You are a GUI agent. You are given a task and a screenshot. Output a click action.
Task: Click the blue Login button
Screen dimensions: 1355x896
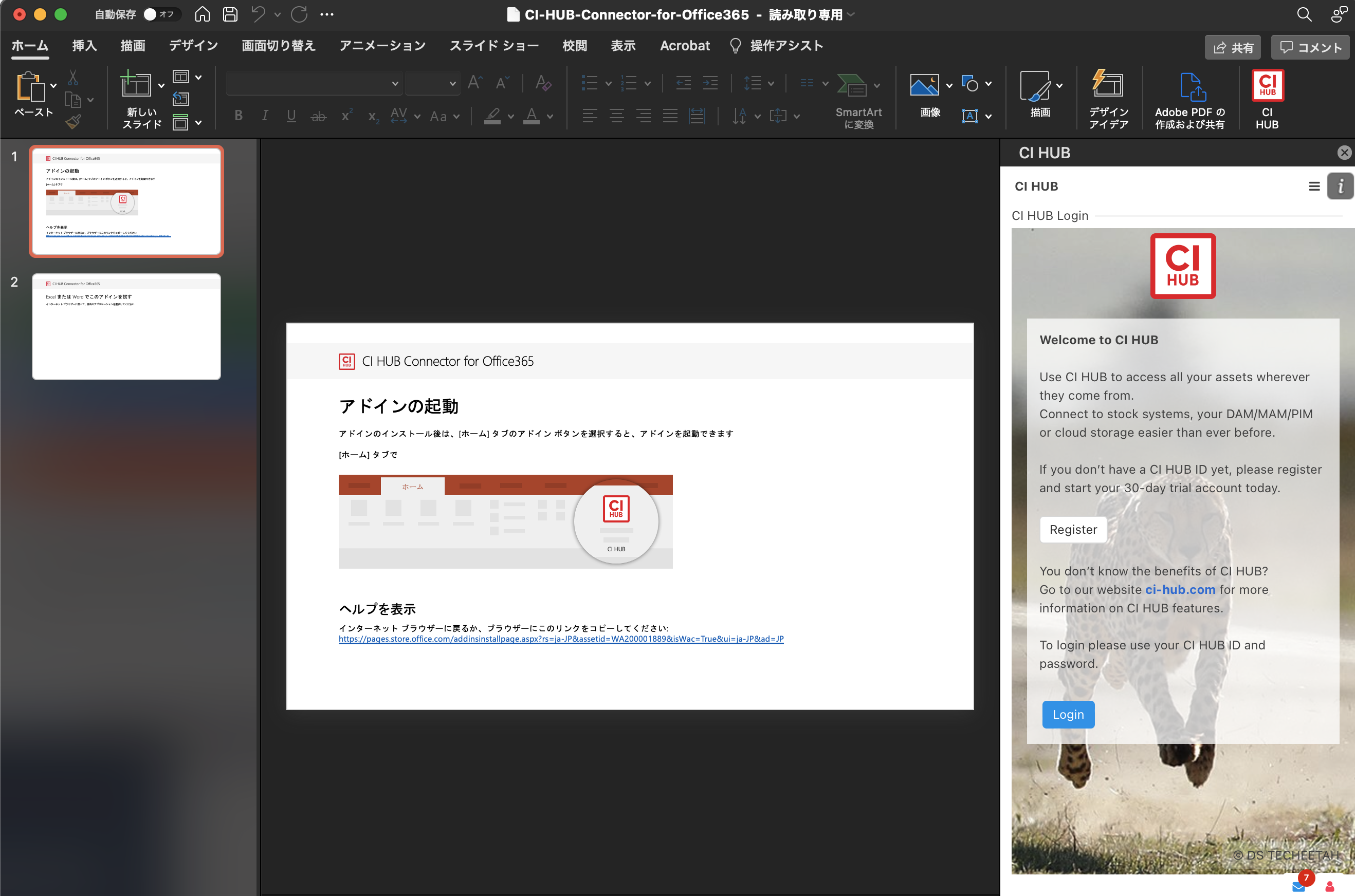point(1068,714)
